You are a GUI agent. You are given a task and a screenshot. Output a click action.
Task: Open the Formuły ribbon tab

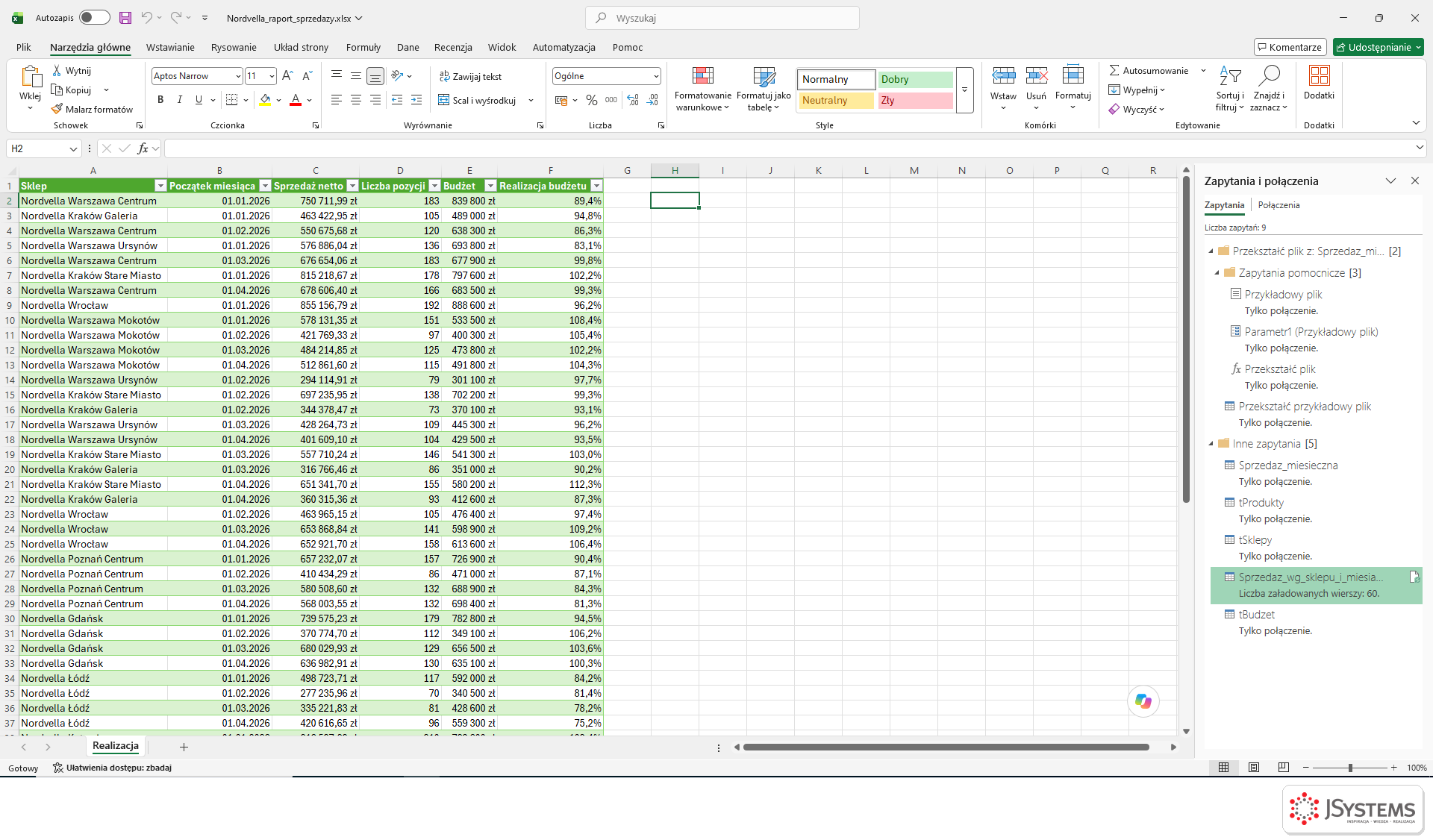pos(363,47)
